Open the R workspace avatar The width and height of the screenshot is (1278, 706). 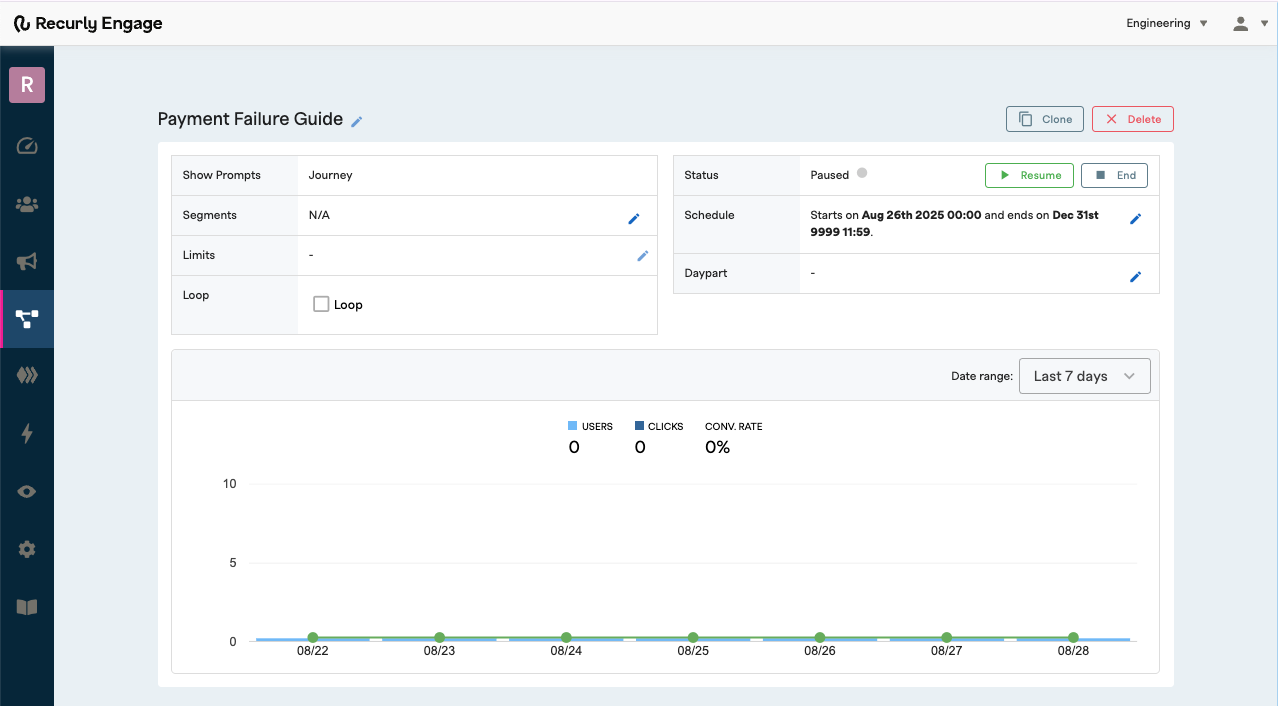point(27,85)
